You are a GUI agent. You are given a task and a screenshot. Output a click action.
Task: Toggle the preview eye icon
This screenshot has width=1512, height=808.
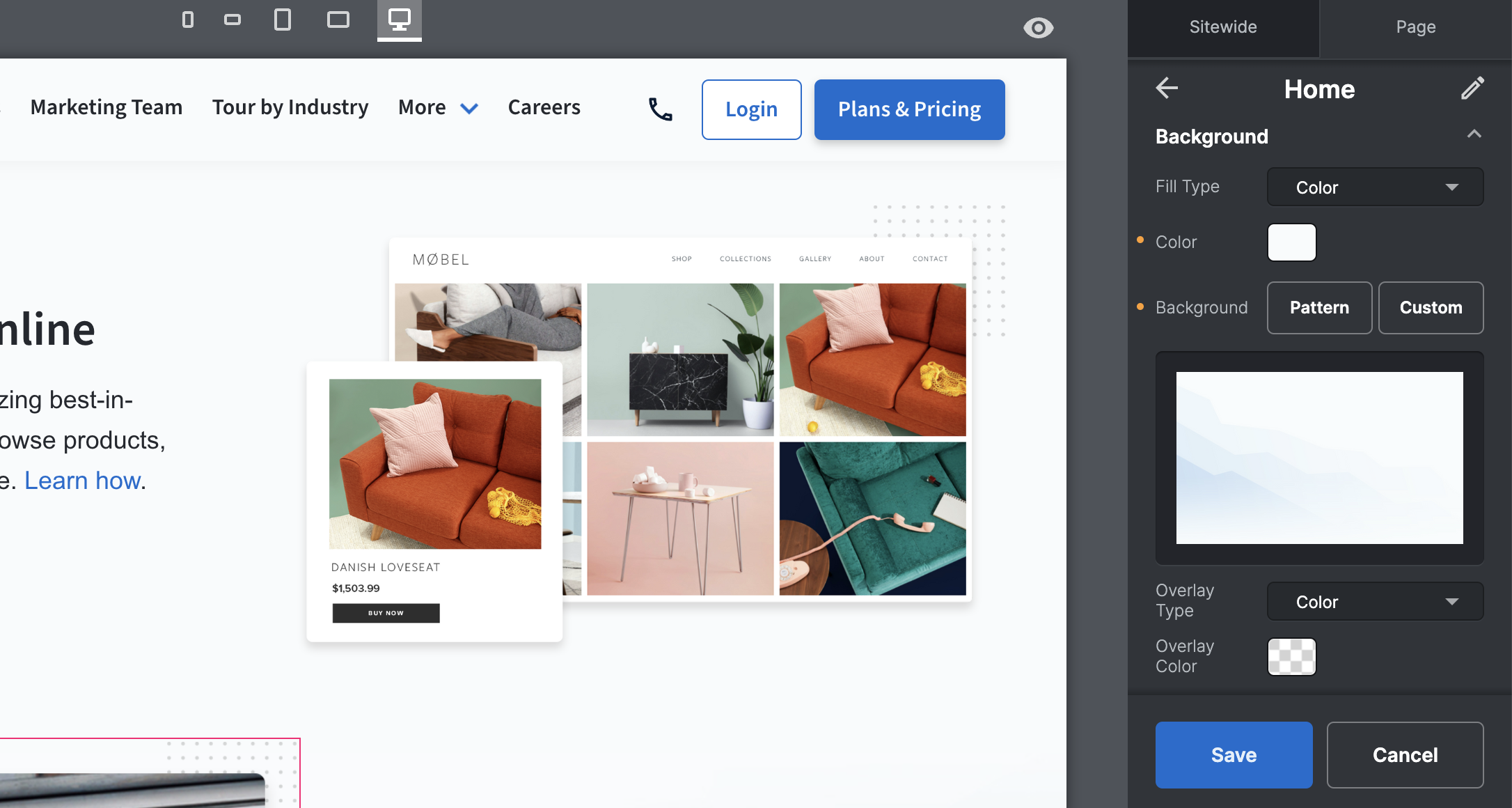1038,28
